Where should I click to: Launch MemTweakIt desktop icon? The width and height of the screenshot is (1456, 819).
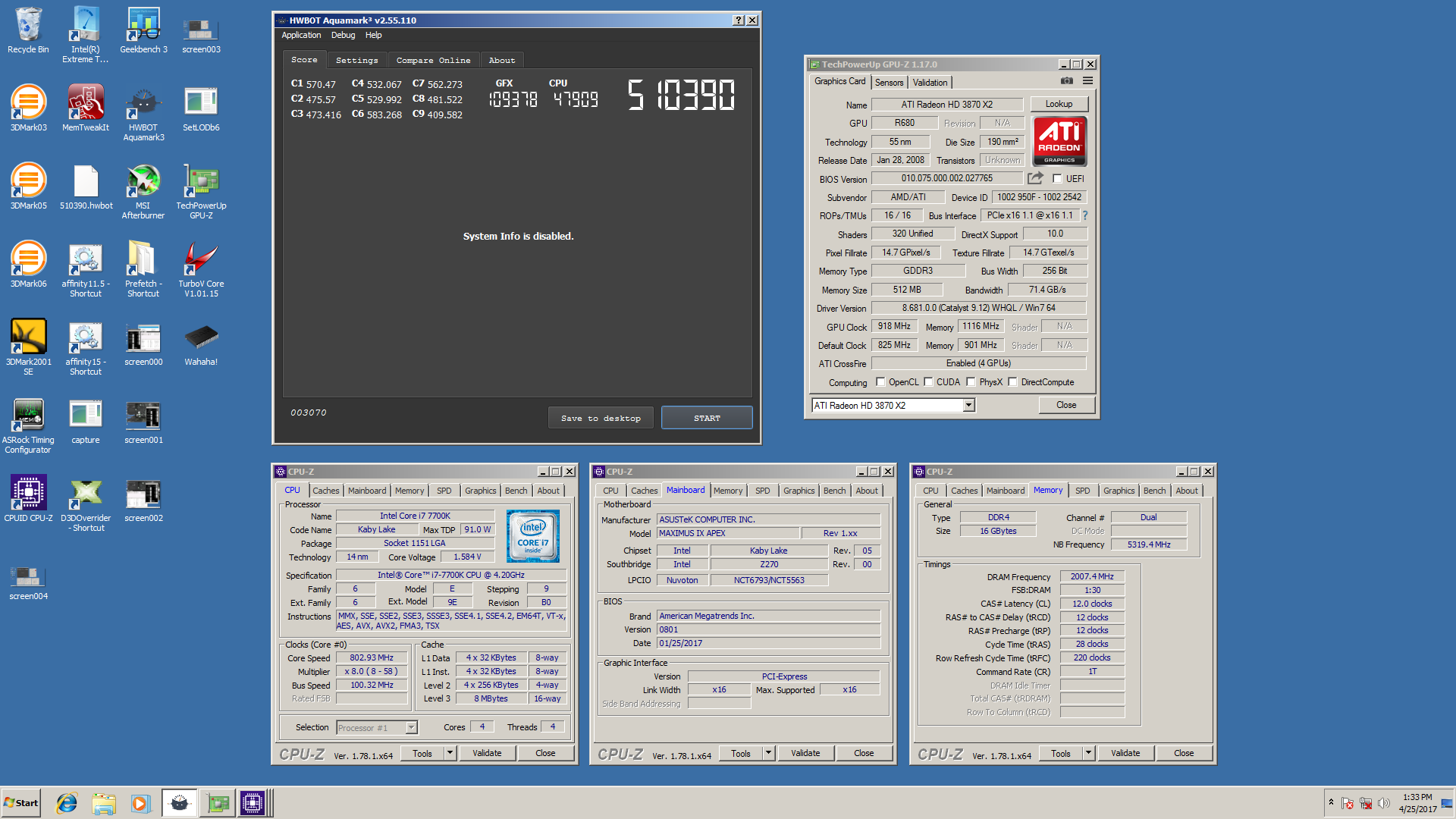click(86, 108)
